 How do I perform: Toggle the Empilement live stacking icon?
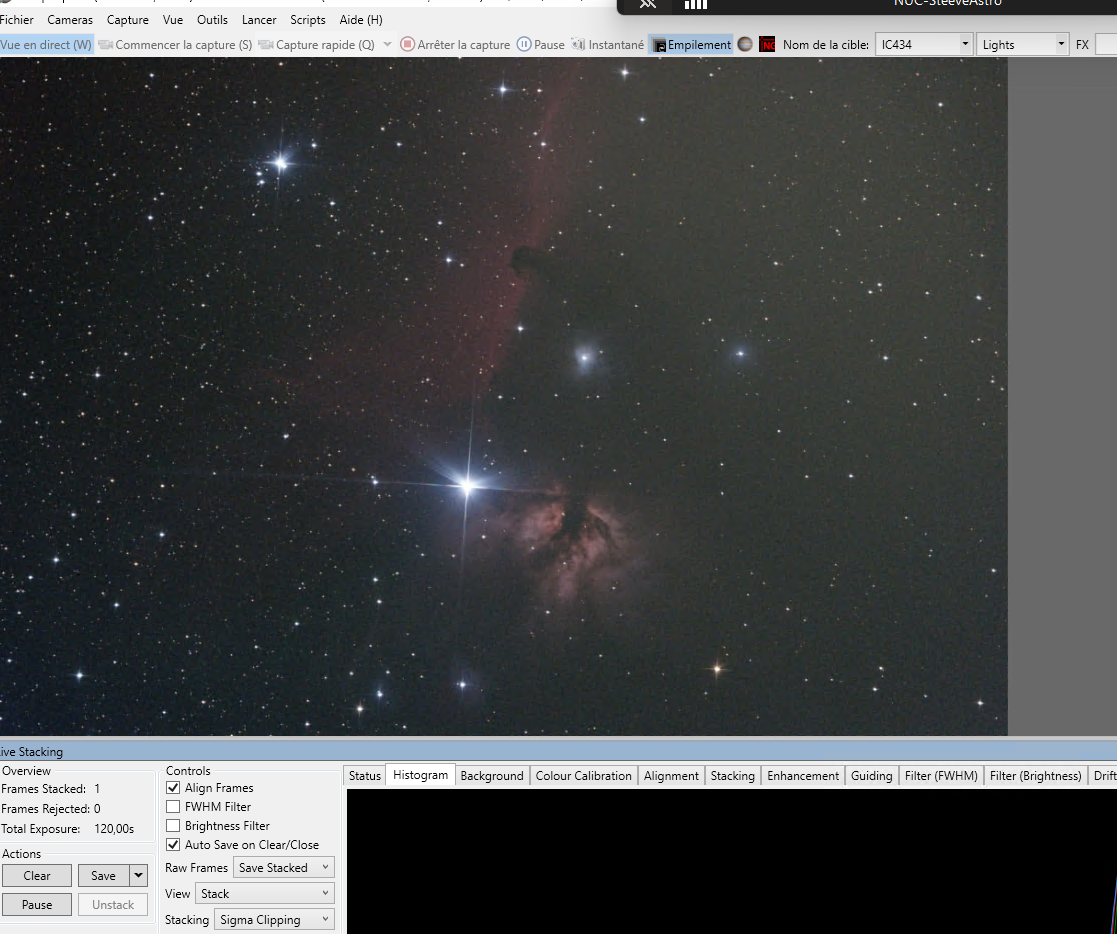[x=659, y=45]
